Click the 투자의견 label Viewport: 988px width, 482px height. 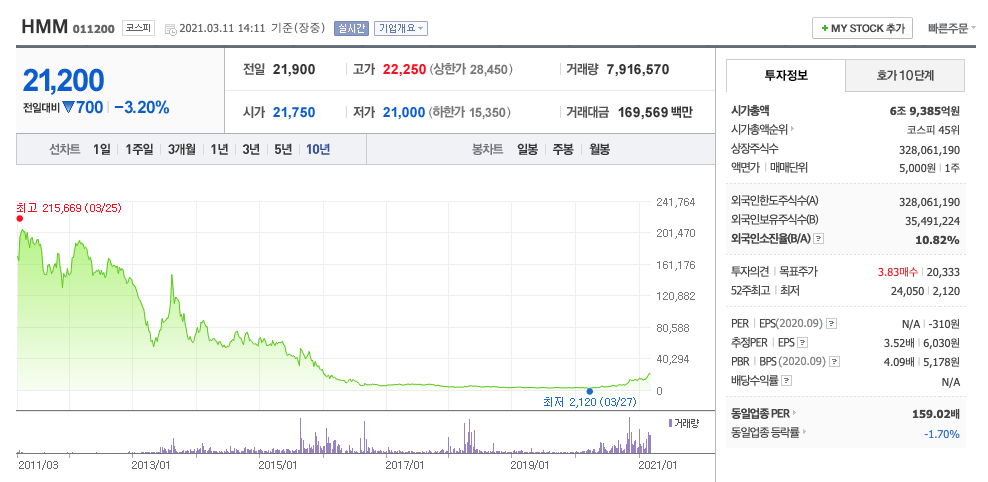pyautogui.click(x=750, y=272)
